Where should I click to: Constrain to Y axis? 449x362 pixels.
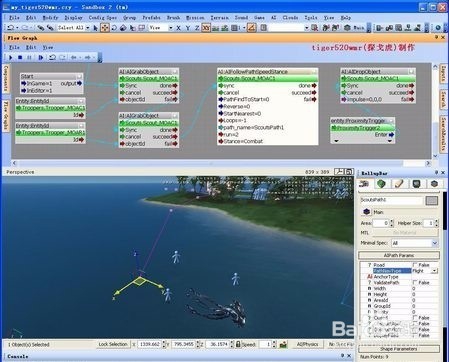(x=188, y=28)
